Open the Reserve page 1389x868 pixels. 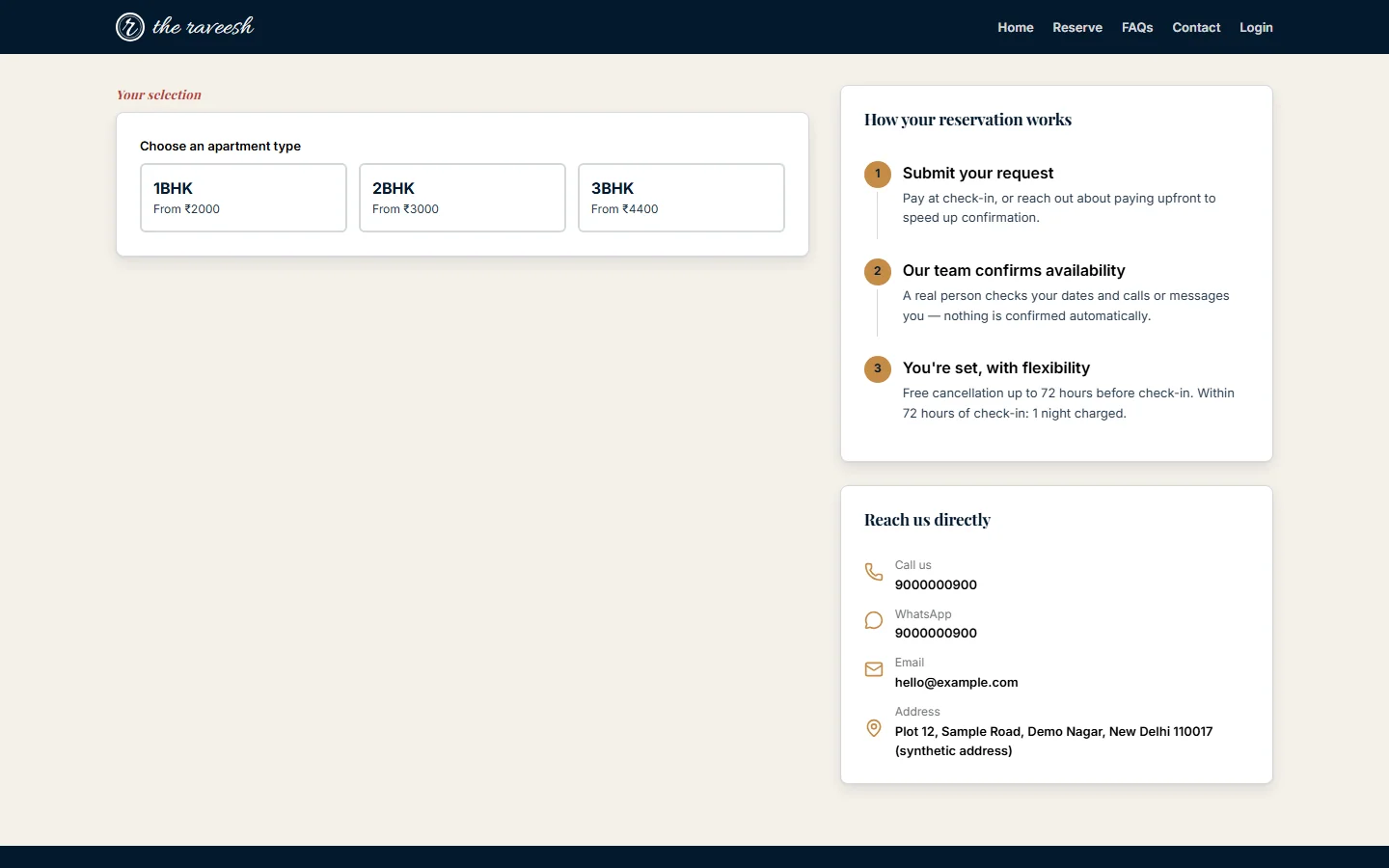click(1077, 27)
